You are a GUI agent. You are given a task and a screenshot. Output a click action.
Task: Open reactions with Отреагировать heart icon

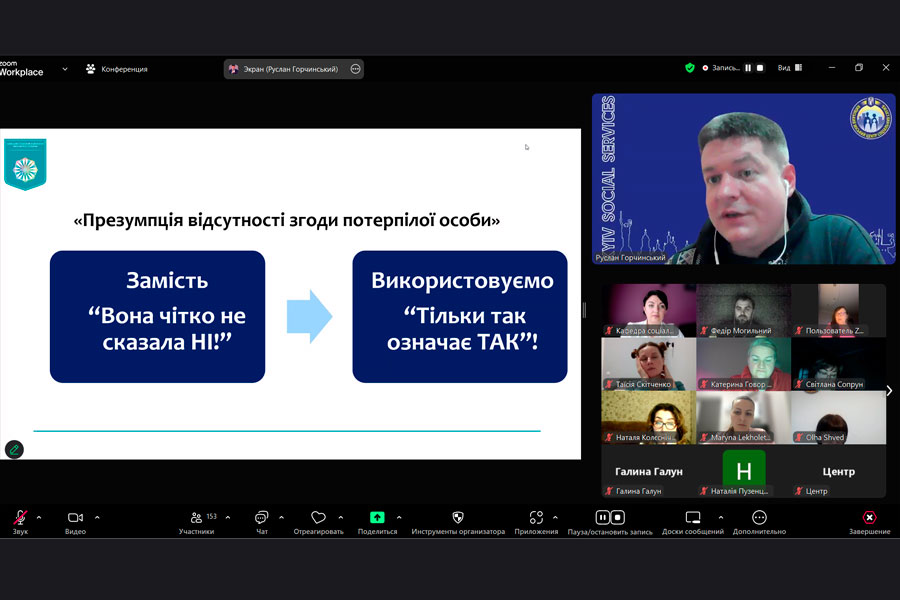(x=319, y=521)
